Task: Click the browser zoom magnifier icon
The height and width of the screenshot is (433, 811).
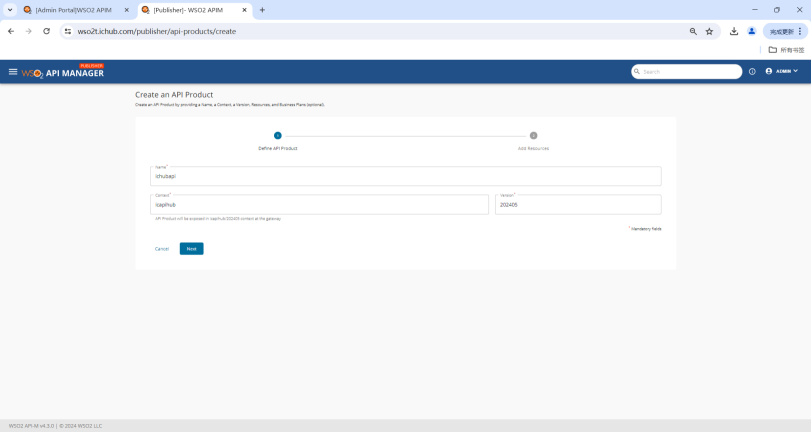Action: (693, 31)
